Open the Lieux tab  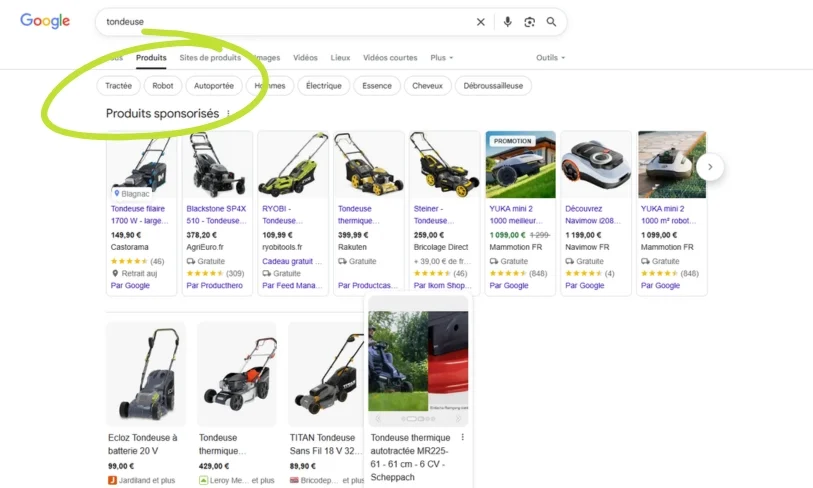(340, 58)
